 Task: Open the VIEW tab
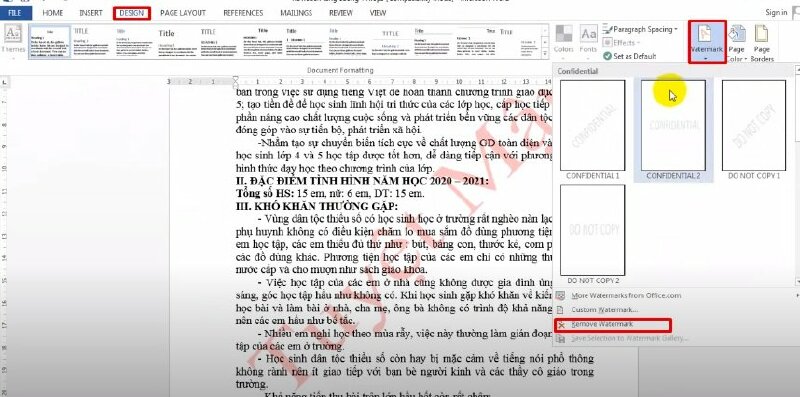pyautogui.click(x=378, y=13)
